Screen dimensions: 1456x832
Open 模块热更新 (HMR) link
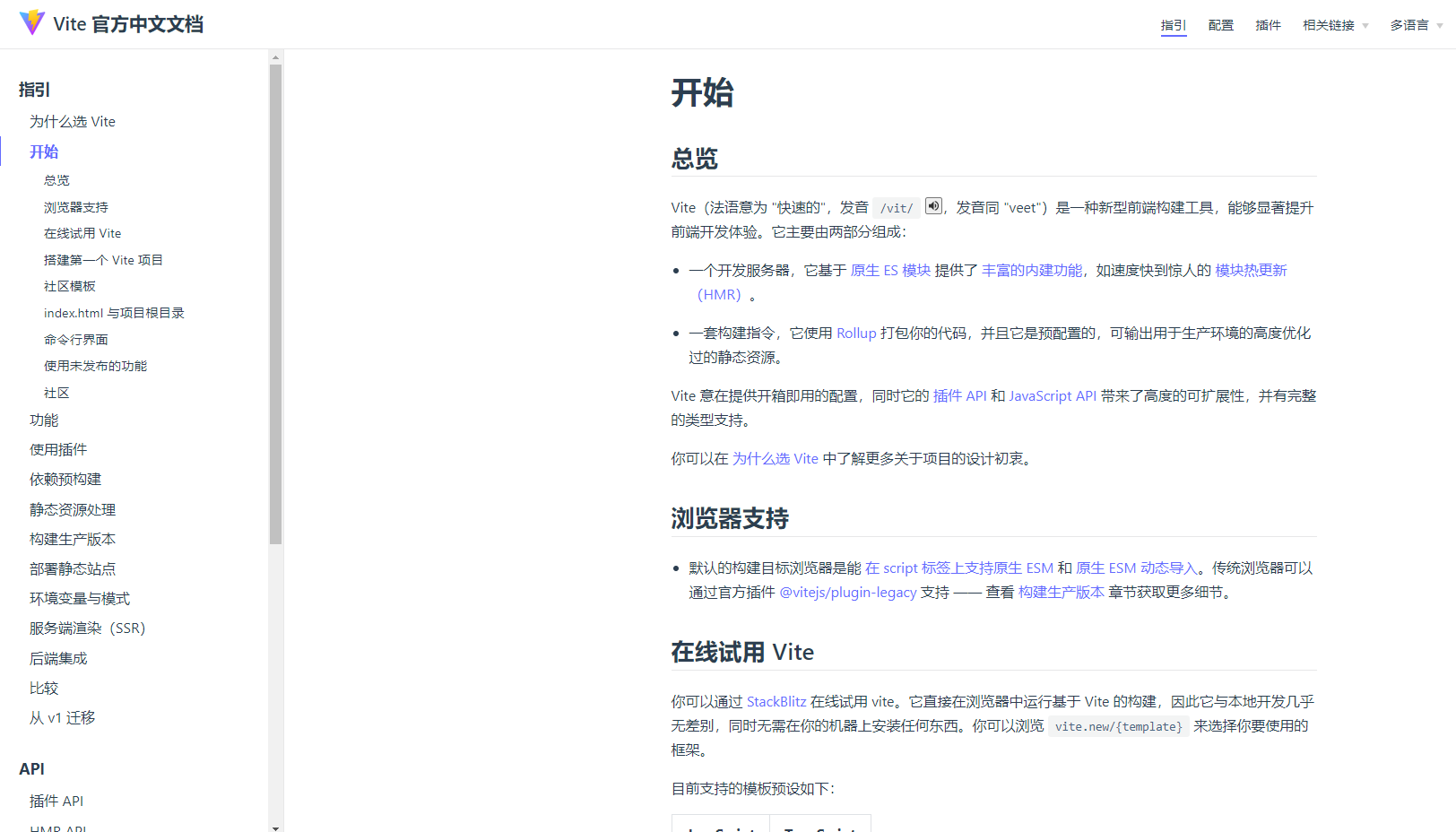[x=1251, y=269]
